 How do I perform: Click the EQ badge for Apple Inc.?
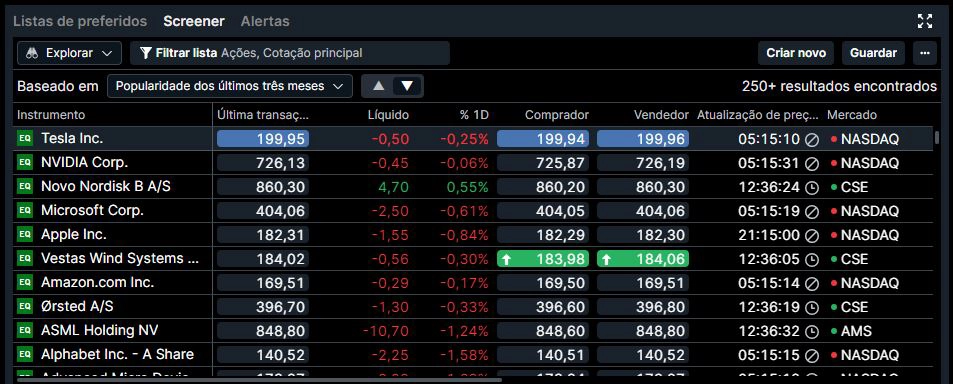24,235
